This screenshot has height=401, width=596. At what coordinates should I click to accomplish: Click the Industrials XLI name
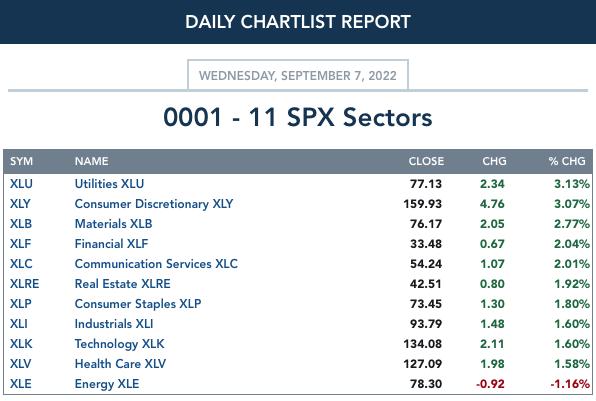click(x=114, y=324)
